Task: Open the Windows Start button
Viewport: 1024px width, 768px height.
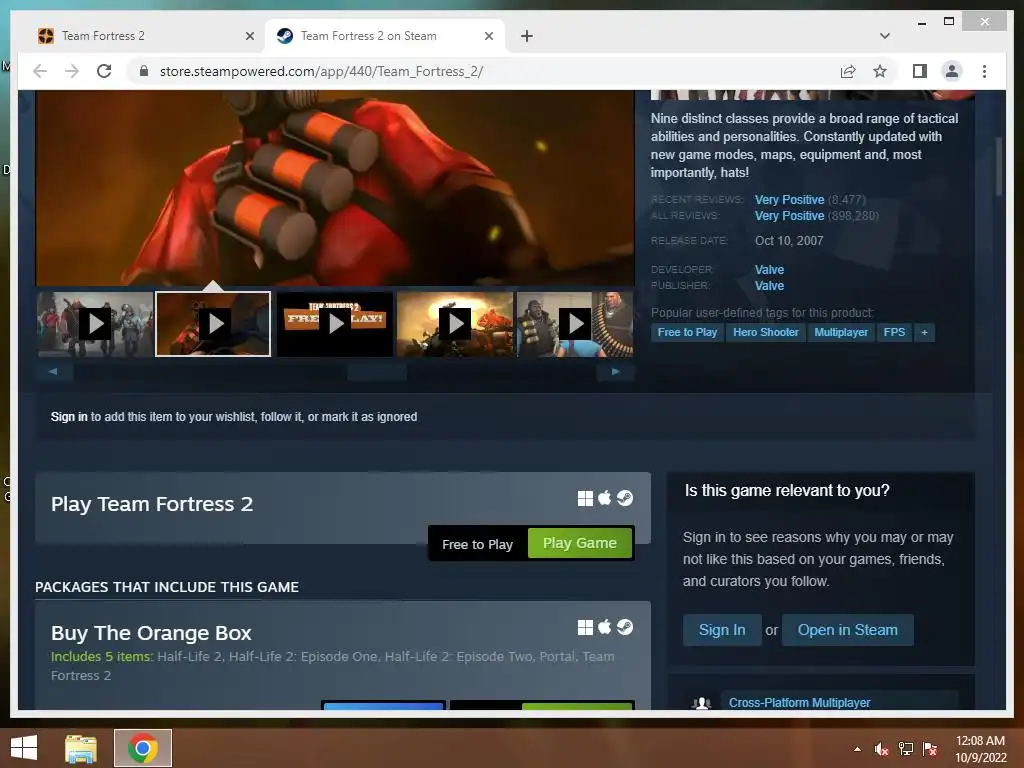Action: pos(24,748)
